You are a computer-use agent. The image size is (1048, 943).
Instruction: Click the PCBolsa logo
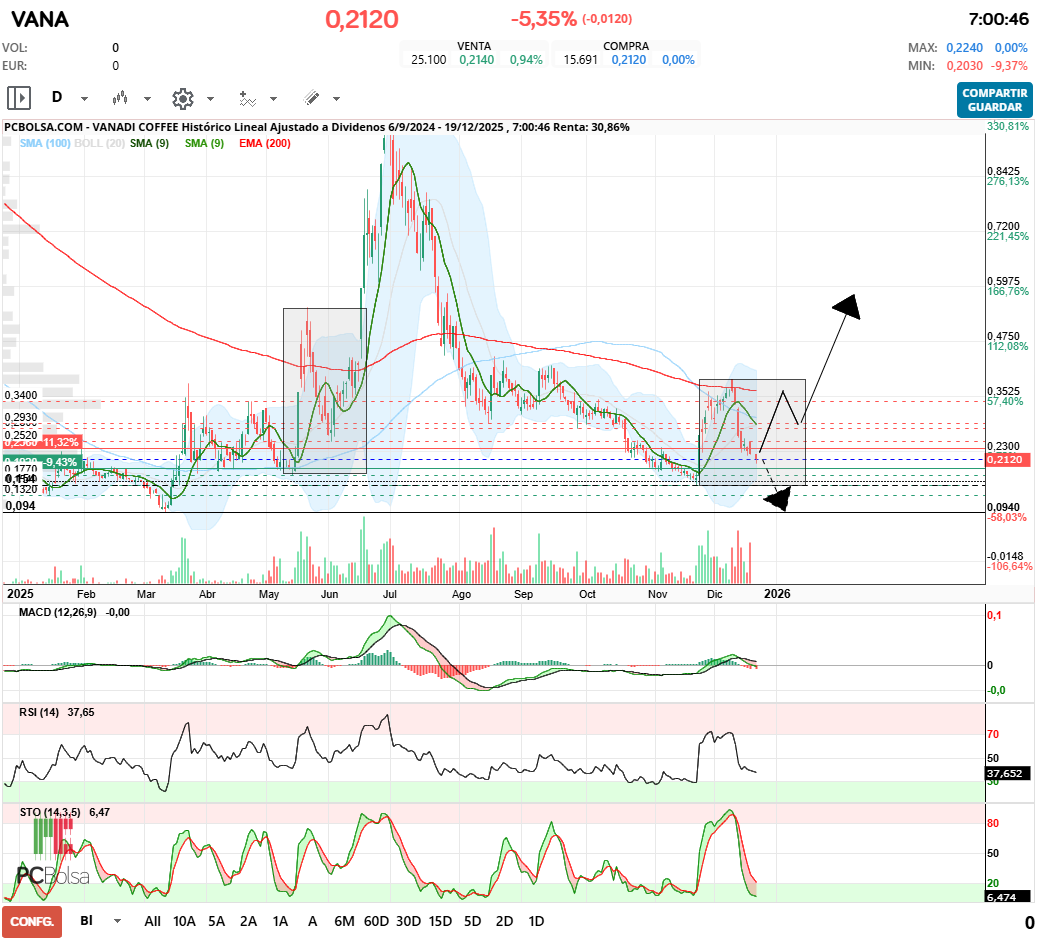tap(52, 875)
